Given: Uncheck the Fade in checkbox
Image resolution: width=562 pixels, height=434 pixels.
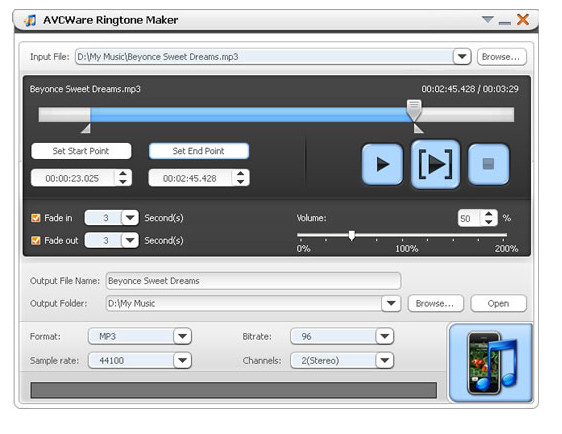Looking at the screenshot, I should point(36,218).
